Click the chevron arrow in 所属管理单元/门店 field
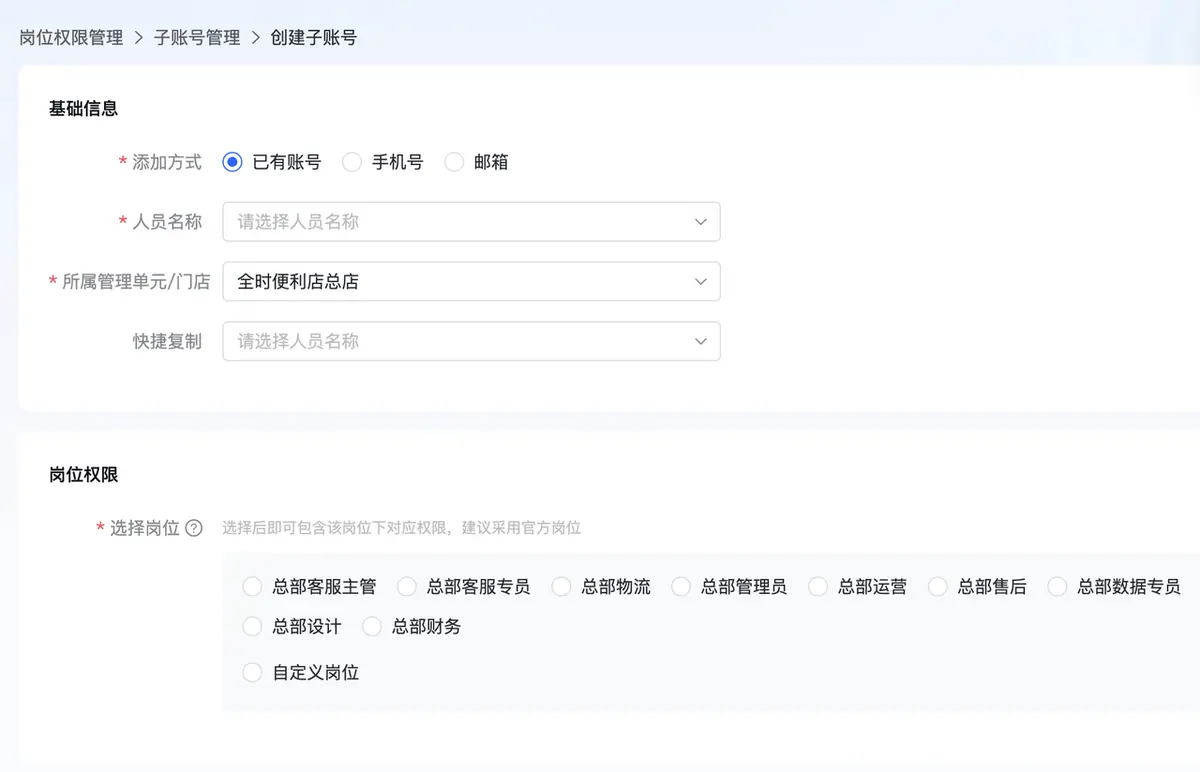The image size is (1200, 772). (701, 282)
